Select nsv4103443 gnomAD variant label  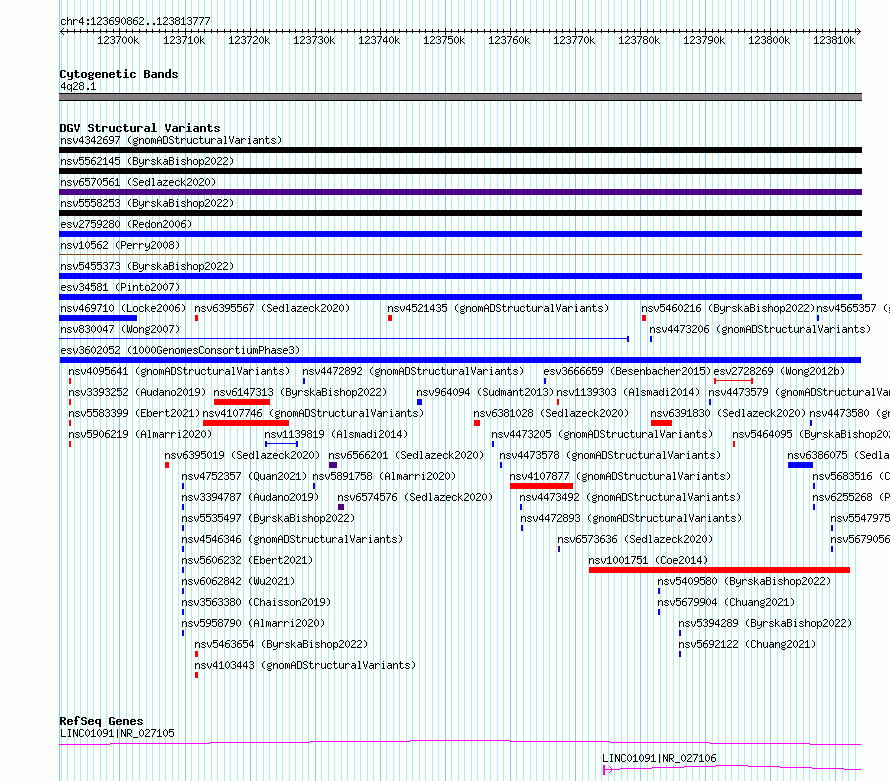tap(305, 665)
